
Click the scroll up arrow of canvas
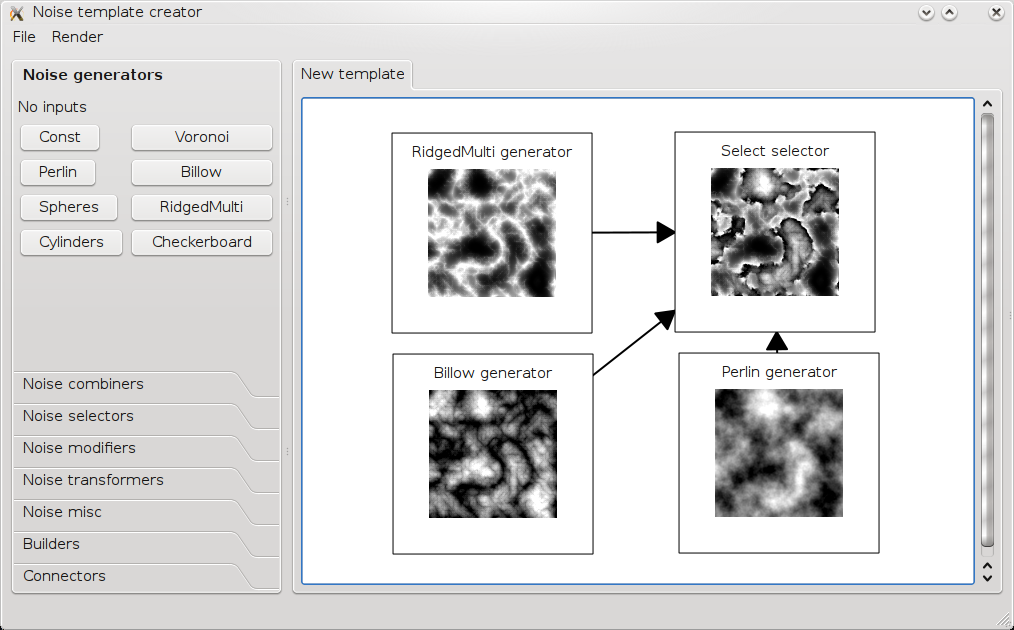[987, 104]
